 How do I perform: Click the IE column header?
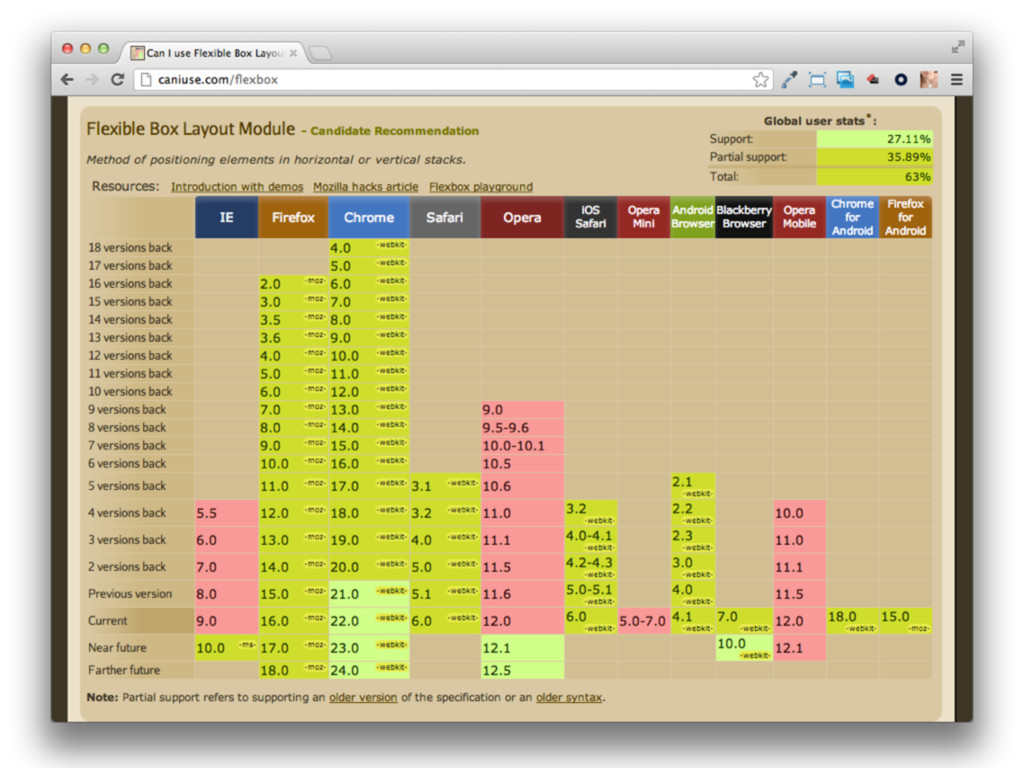pyautogui.click(x=226, y=217)
